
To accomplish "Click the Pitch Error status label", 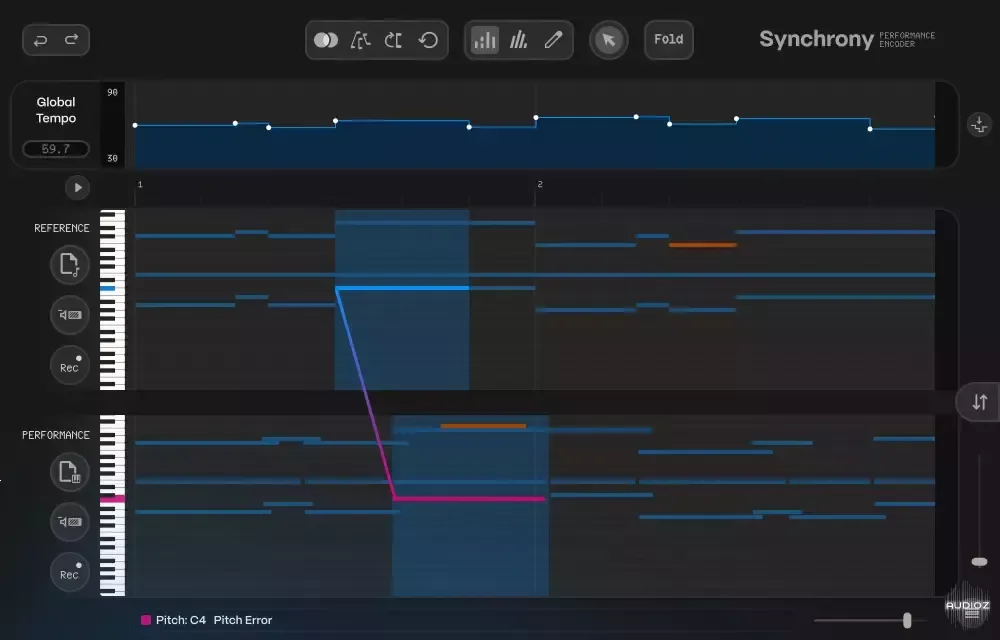I will (x=242, y=620).
